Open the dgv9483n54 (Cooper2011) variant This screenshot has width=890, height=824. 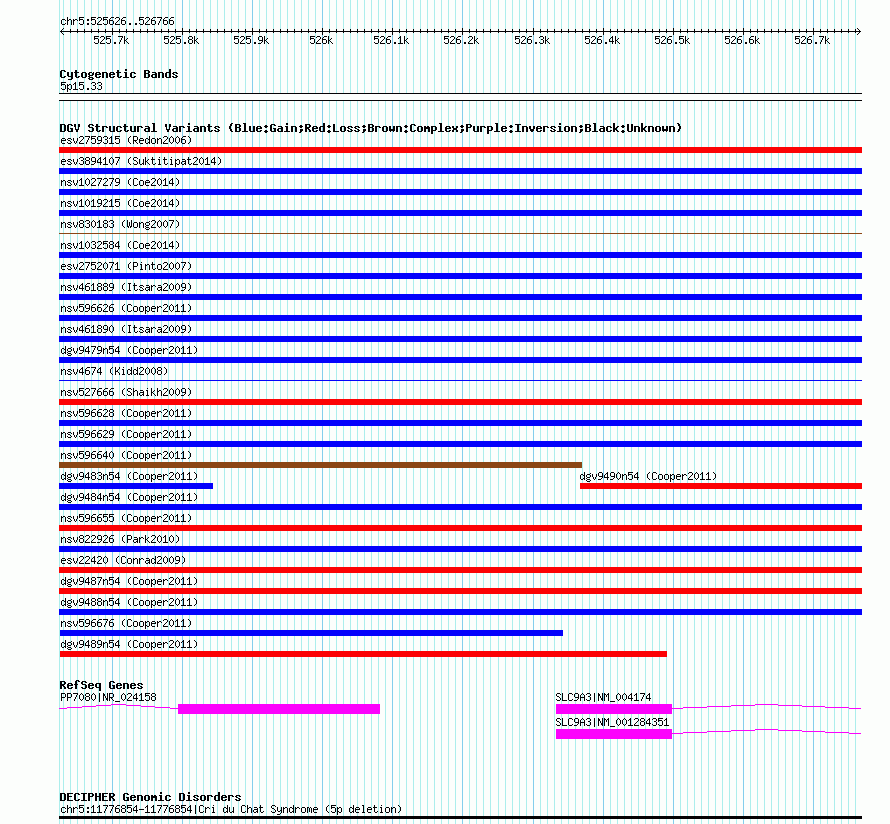click(x=129, y=476)
